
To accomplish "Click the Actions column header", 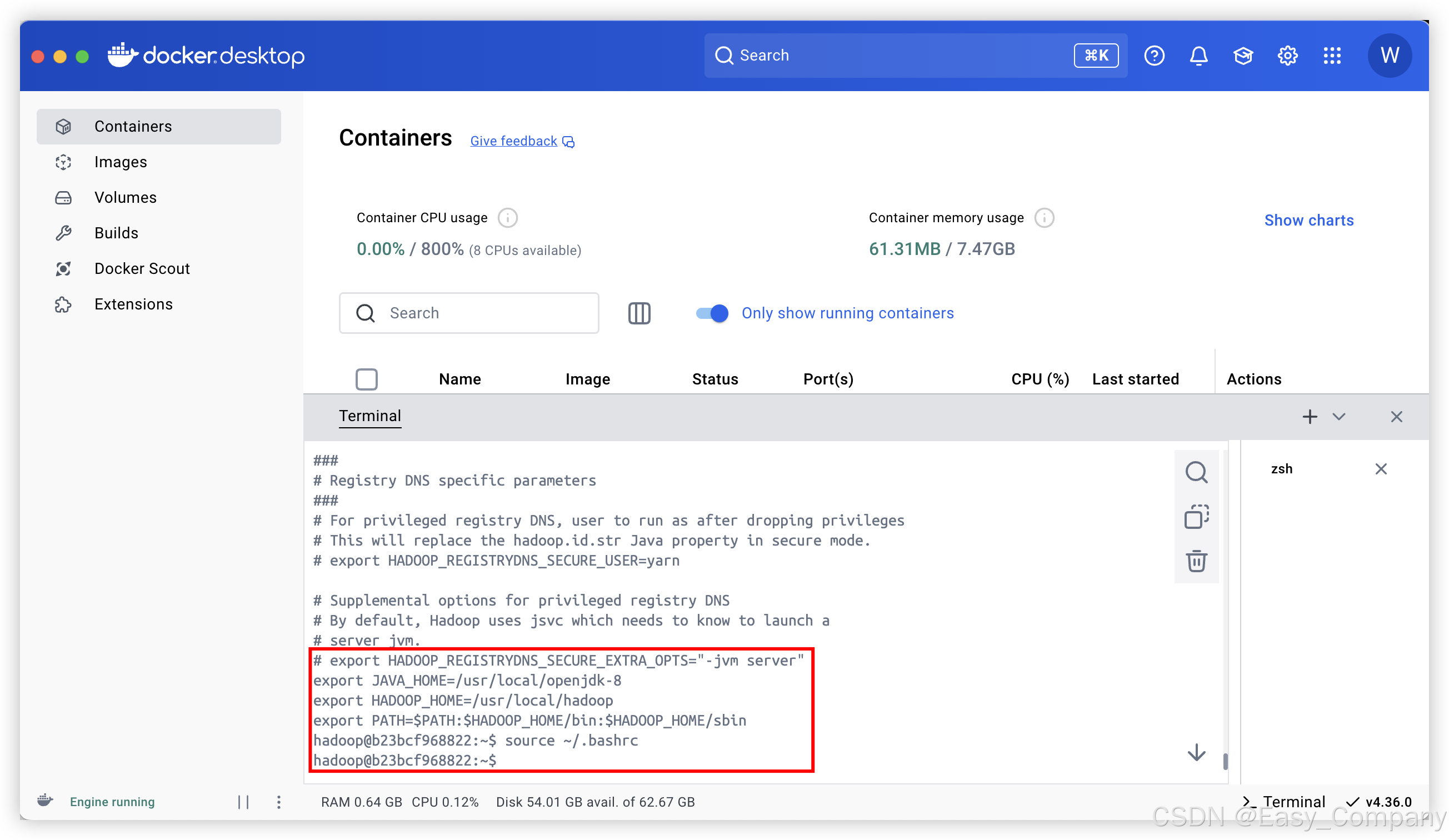I will tap(1253, 379).
